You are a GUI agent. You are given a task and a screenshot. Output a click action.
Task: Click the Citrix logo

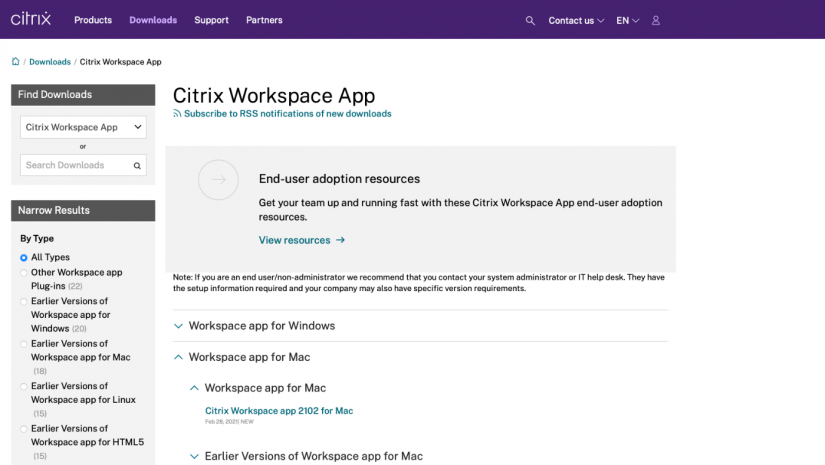(31, 19)
